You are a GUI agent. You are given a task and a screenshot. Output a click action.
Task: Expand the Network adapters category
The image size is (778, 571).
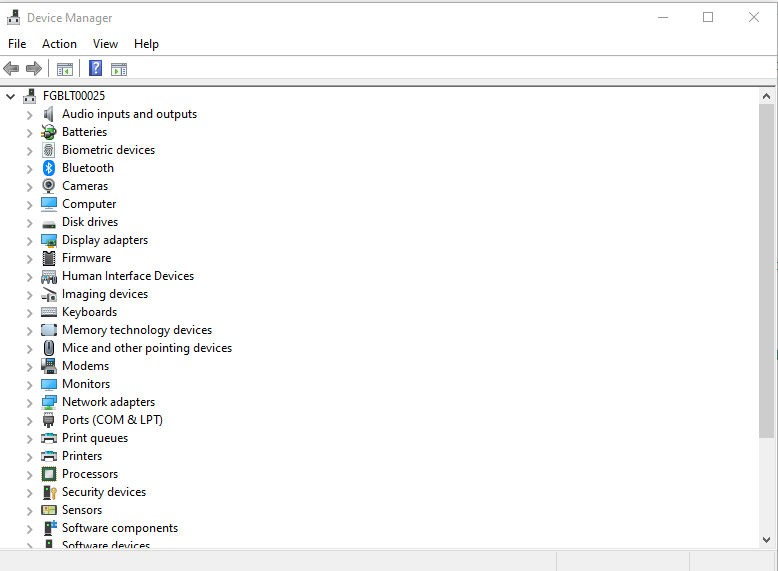29,403
